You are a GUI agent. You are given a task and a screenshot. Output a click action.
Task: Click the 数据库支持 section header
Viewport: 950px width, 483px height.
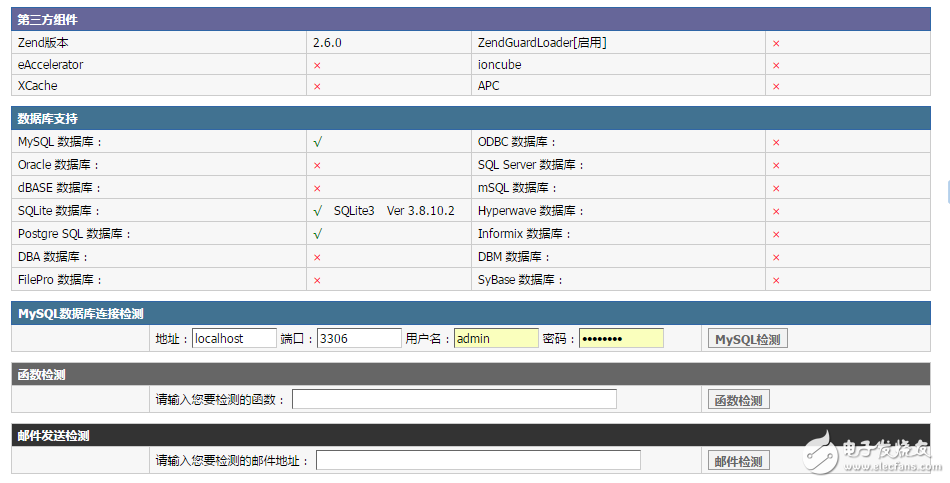(48, 119)
